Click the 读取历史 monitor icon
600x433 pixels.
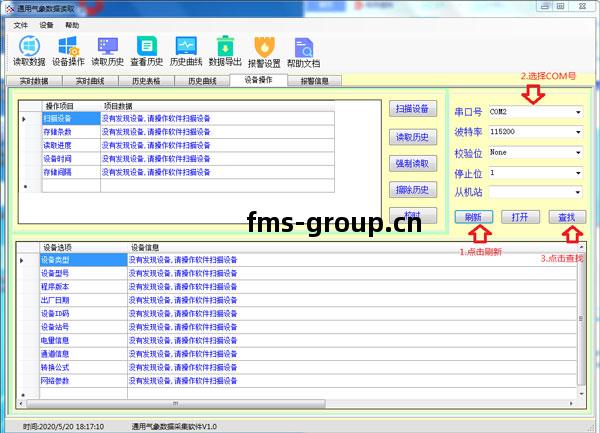click(x=107, y=47)
